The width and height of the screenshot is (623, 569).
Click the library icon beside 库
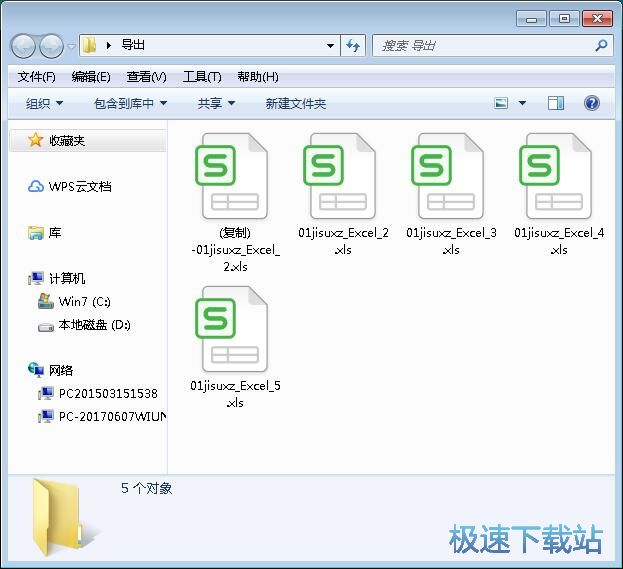click(x=36, y=232)
